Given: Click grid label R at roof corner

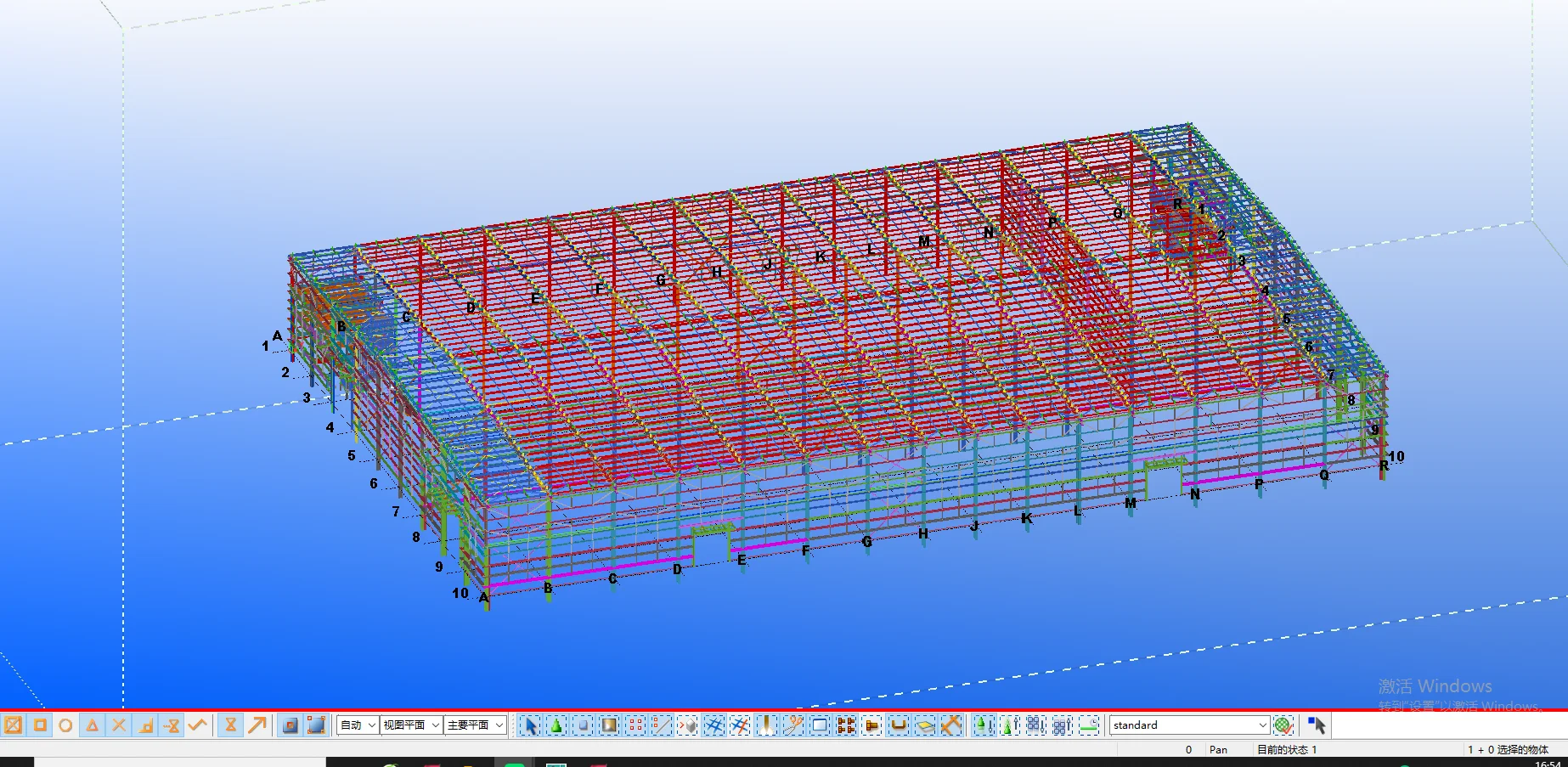Looking at the screenshot, I should 1177,204.
